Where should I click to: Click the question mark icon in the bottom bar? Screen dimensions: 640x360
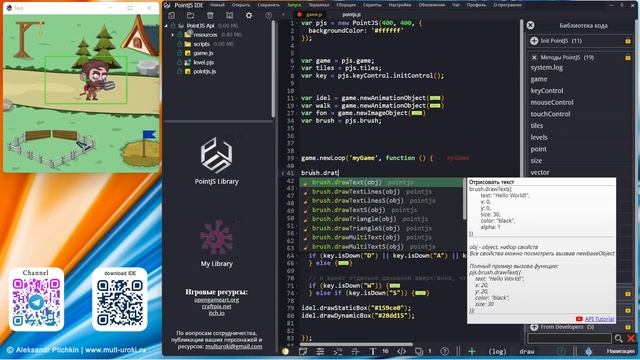coord(445,351)
